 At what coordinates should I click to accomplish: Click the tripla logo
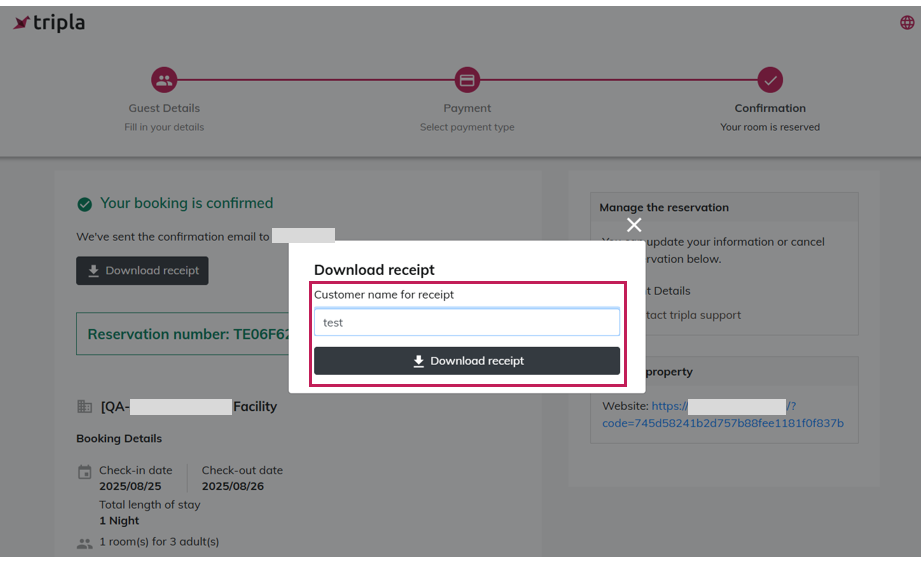tap(48, 23)
